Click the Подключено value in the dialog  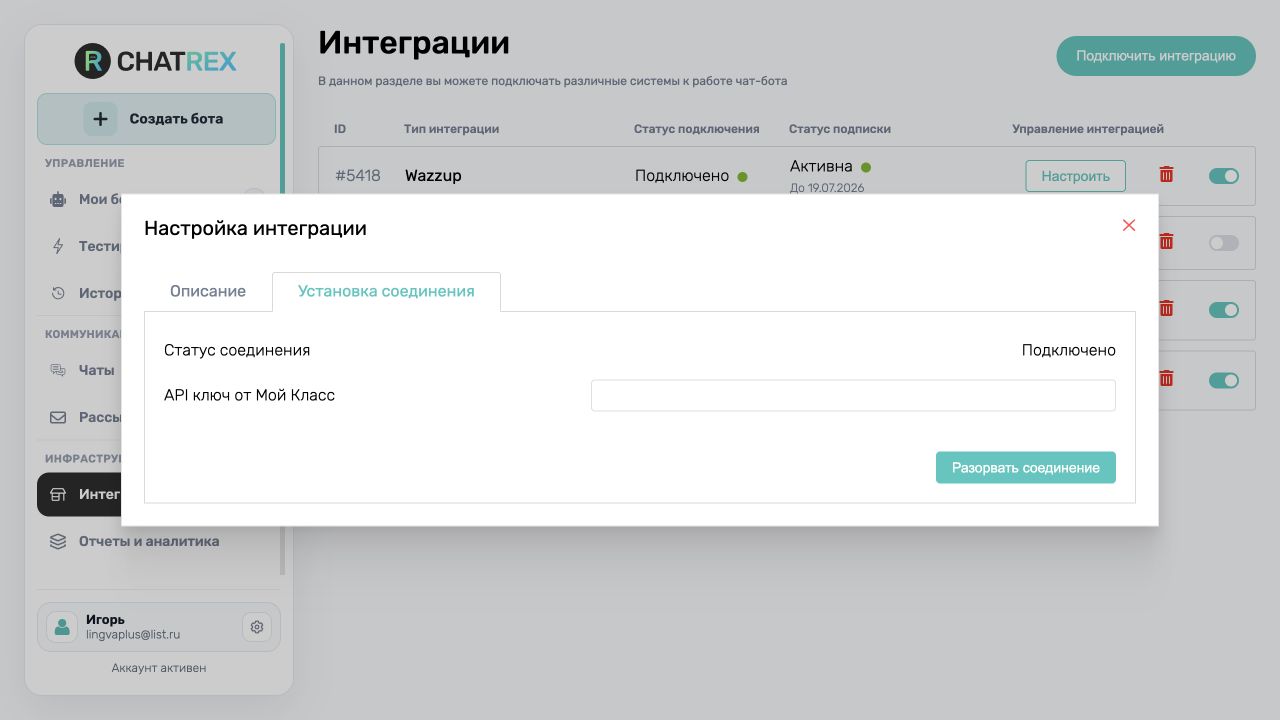click(1069, 350)
